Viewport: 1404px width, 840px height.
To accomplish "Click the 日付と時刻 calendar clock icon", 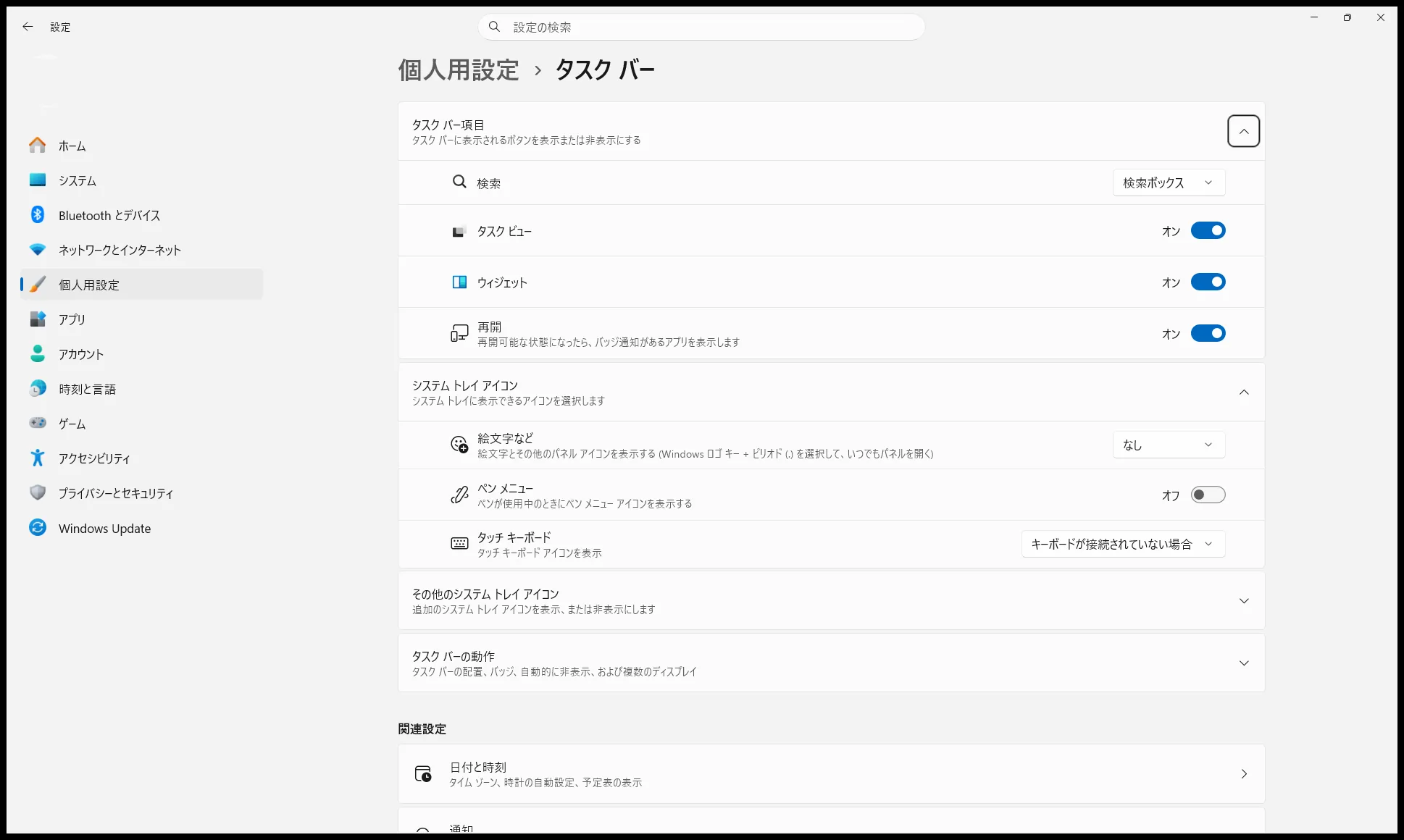I will point(423,774).
